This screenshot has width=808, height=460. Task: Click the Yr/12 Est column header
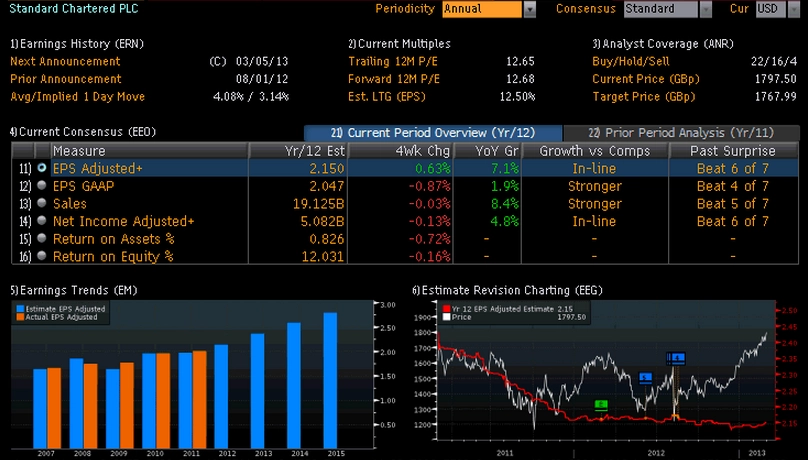(298, 151)
